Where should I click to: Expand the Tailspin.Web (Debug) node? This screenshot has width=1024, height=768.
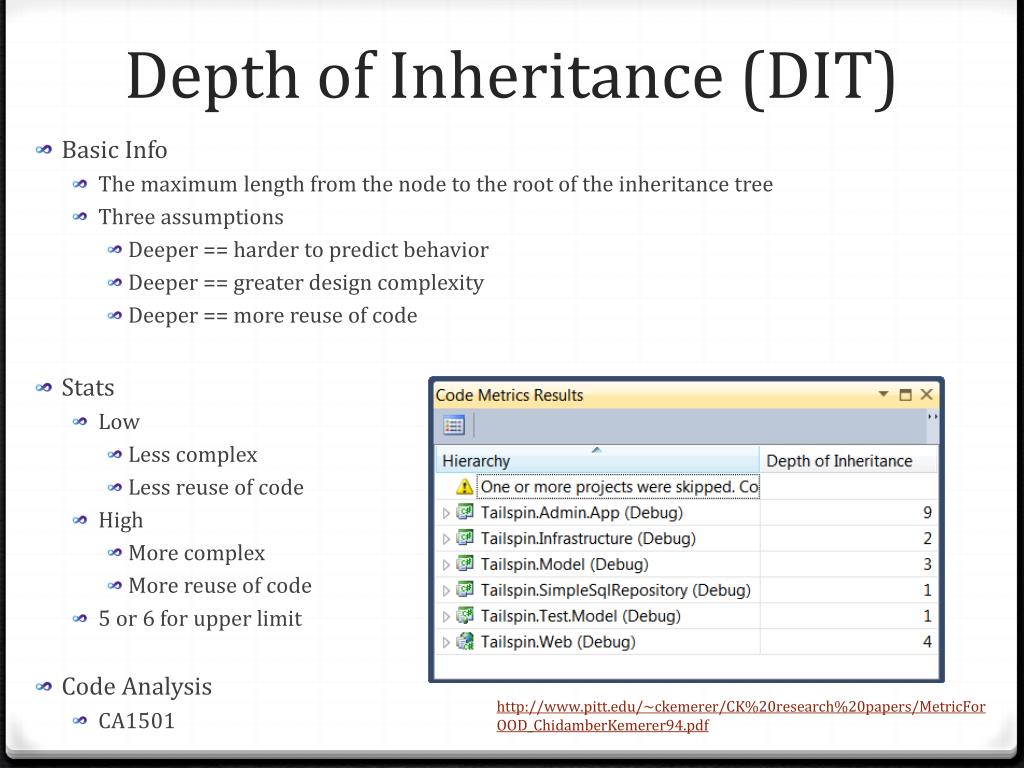click(446, 643)
